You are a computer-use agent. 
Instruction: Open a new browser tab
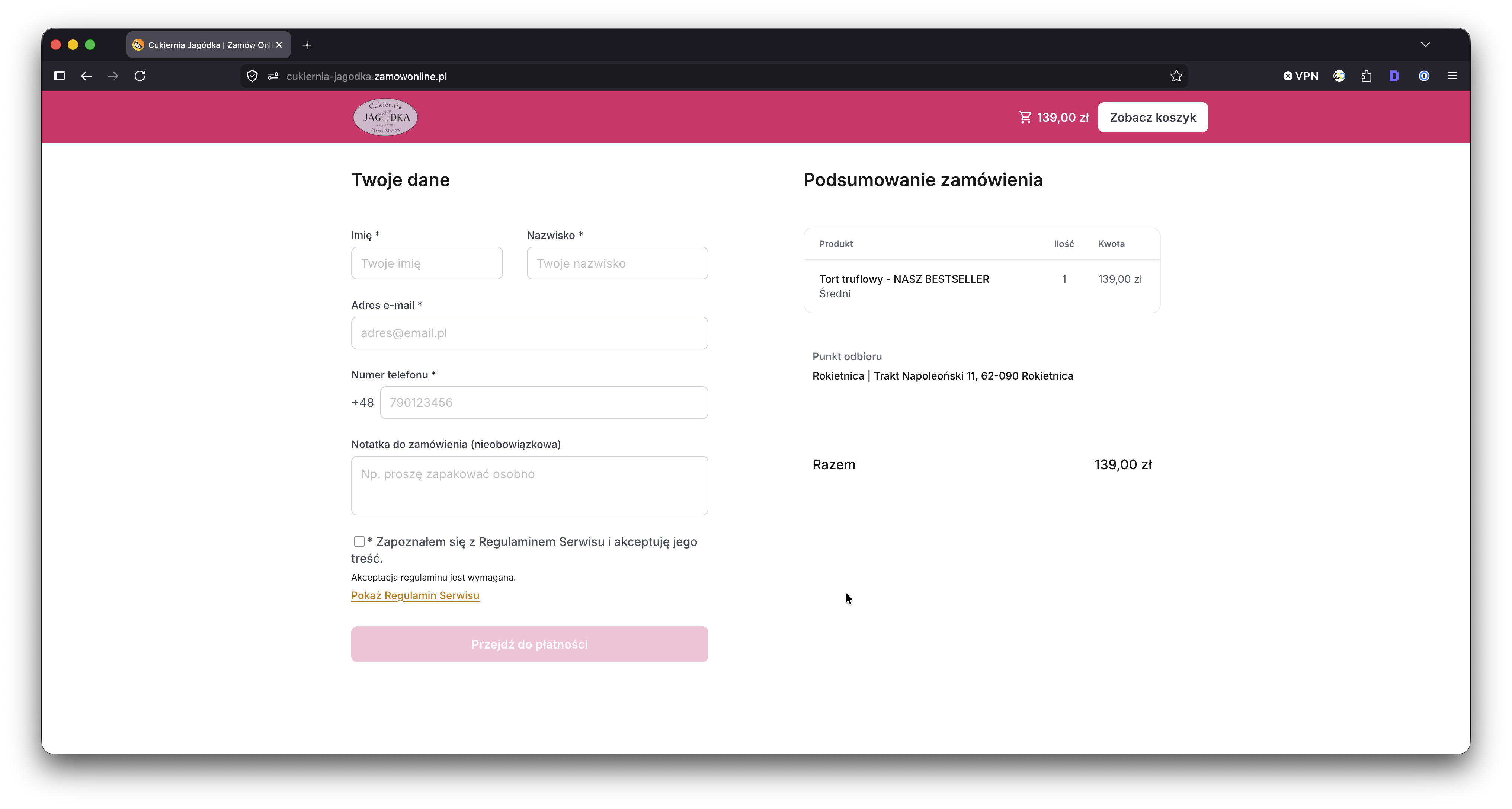point(307,45)
